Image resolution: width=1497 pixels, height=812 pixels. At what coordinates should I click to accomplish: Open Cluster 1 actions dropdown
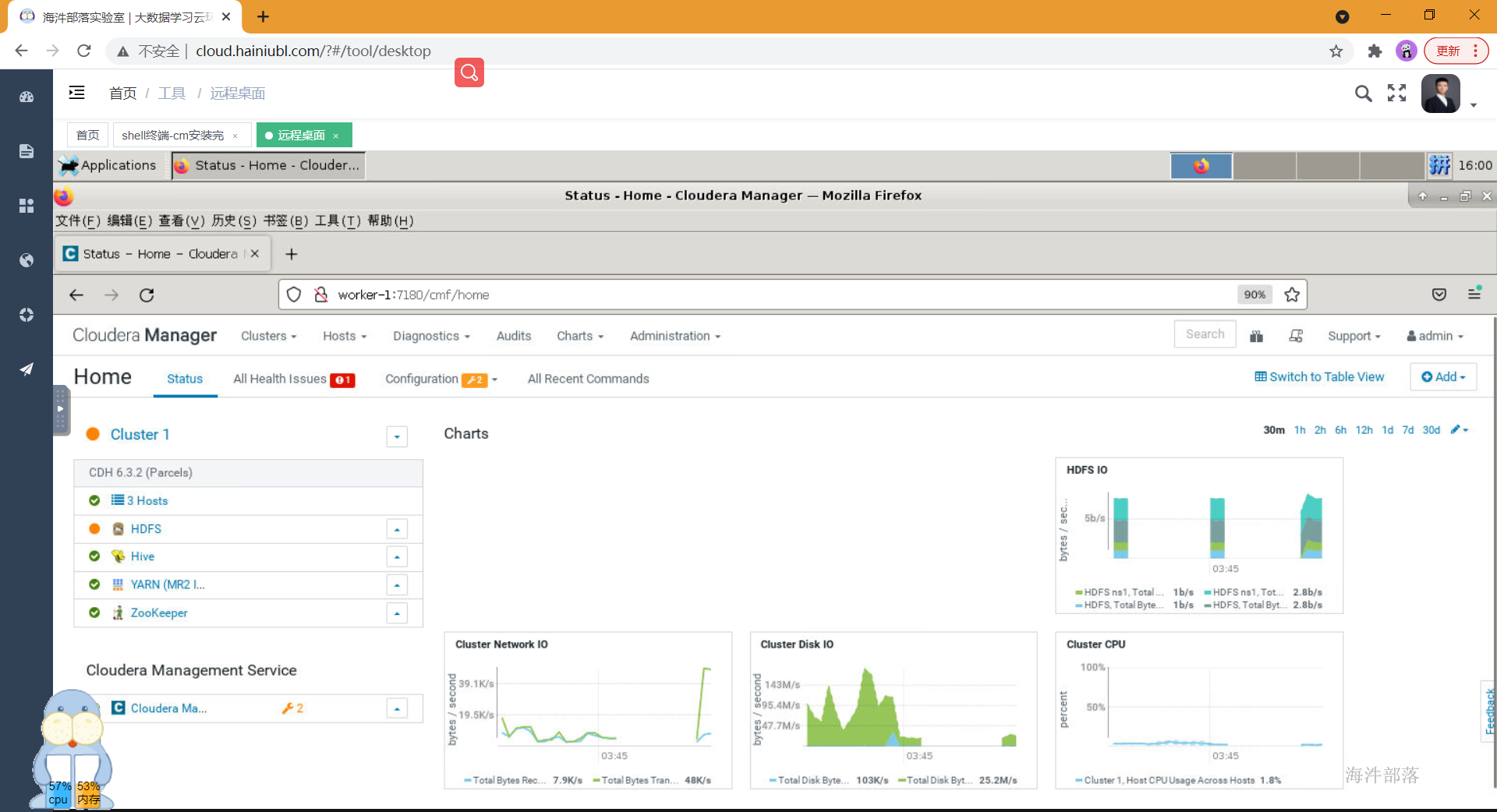tap(397, 436)
